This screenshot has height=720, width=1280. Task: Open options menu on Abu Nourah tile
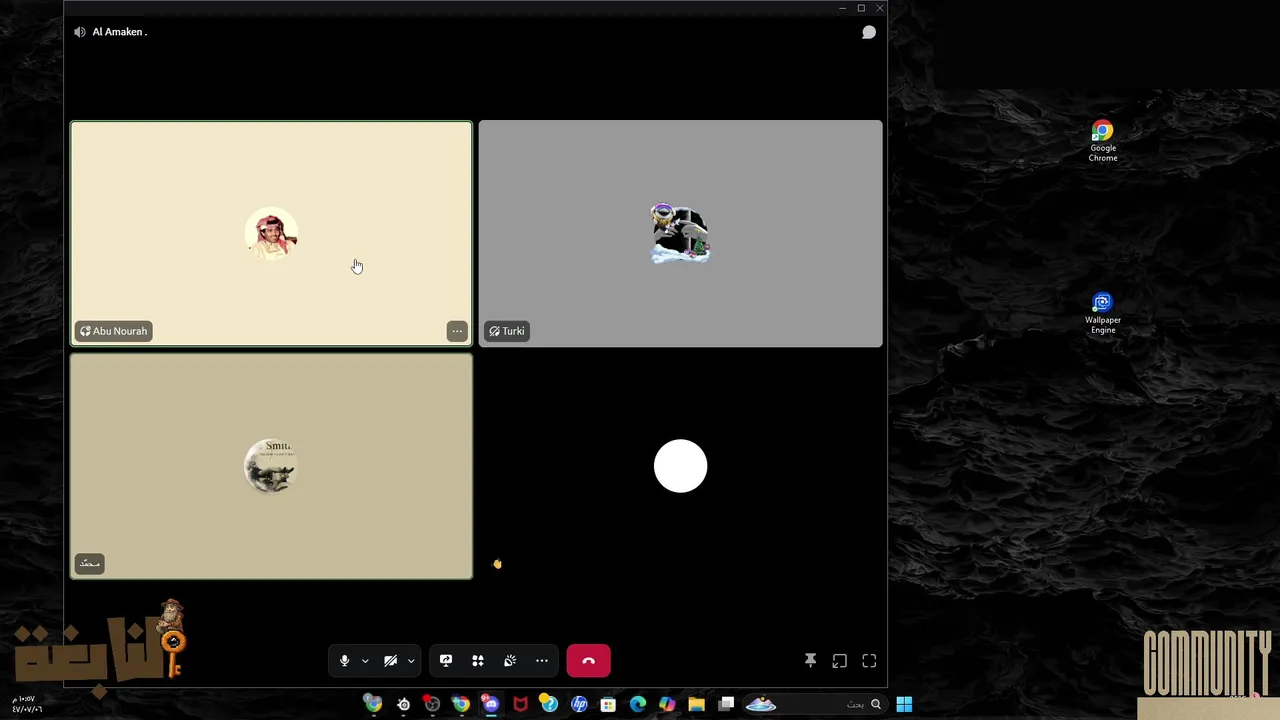click(x=457, y=331)
